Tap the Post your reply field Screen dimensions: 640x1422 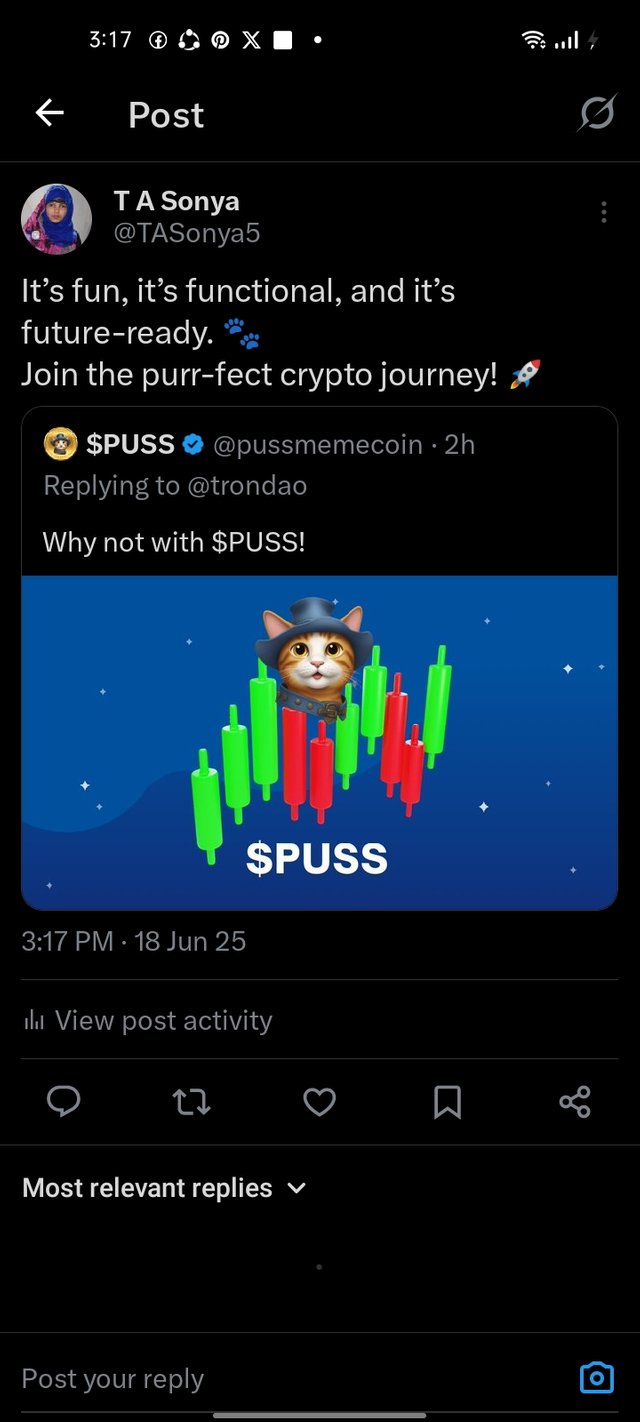(290, 1379)
